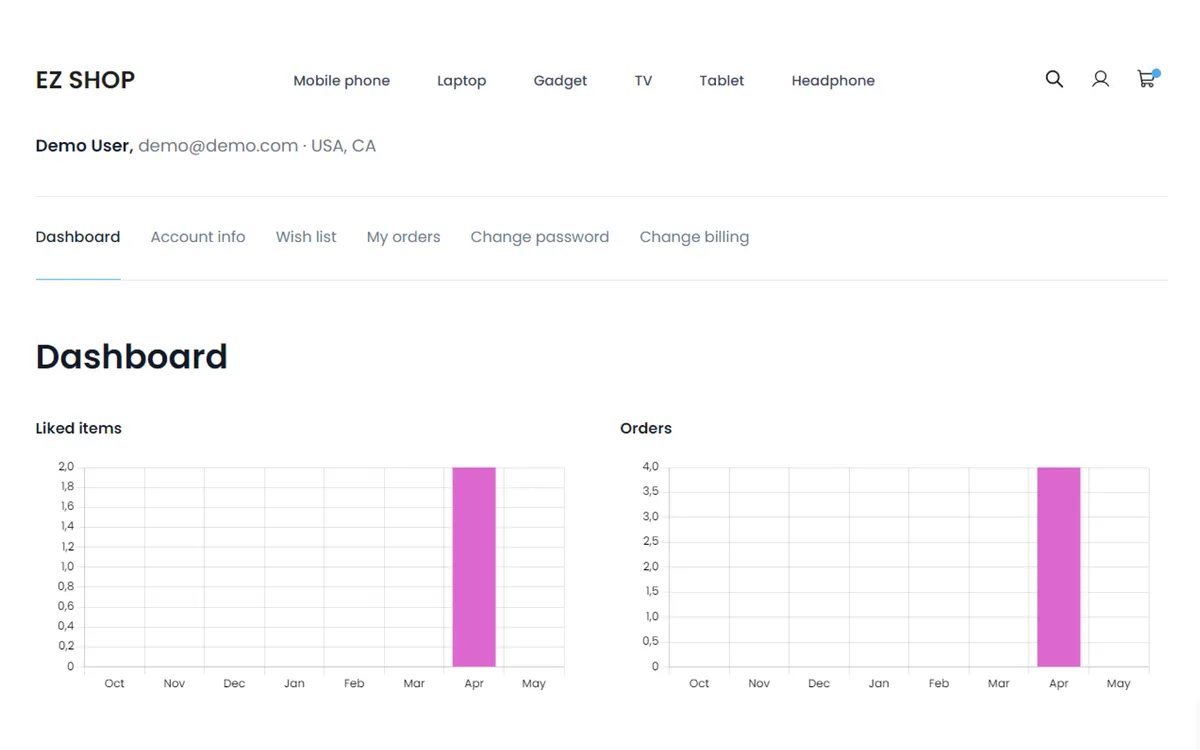The width and height of the screenshot is (1200, 750).
Task: Select the Dashboard tab
Action: point(78,237)
